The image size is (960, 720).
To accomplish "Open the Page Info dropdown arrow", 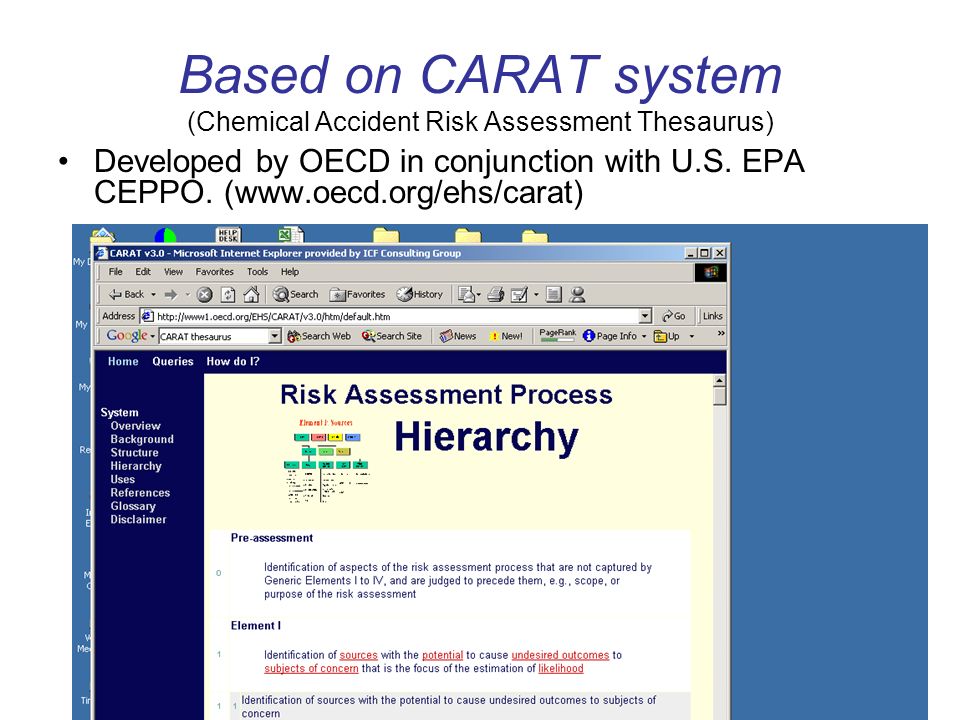I will [644, 336].
